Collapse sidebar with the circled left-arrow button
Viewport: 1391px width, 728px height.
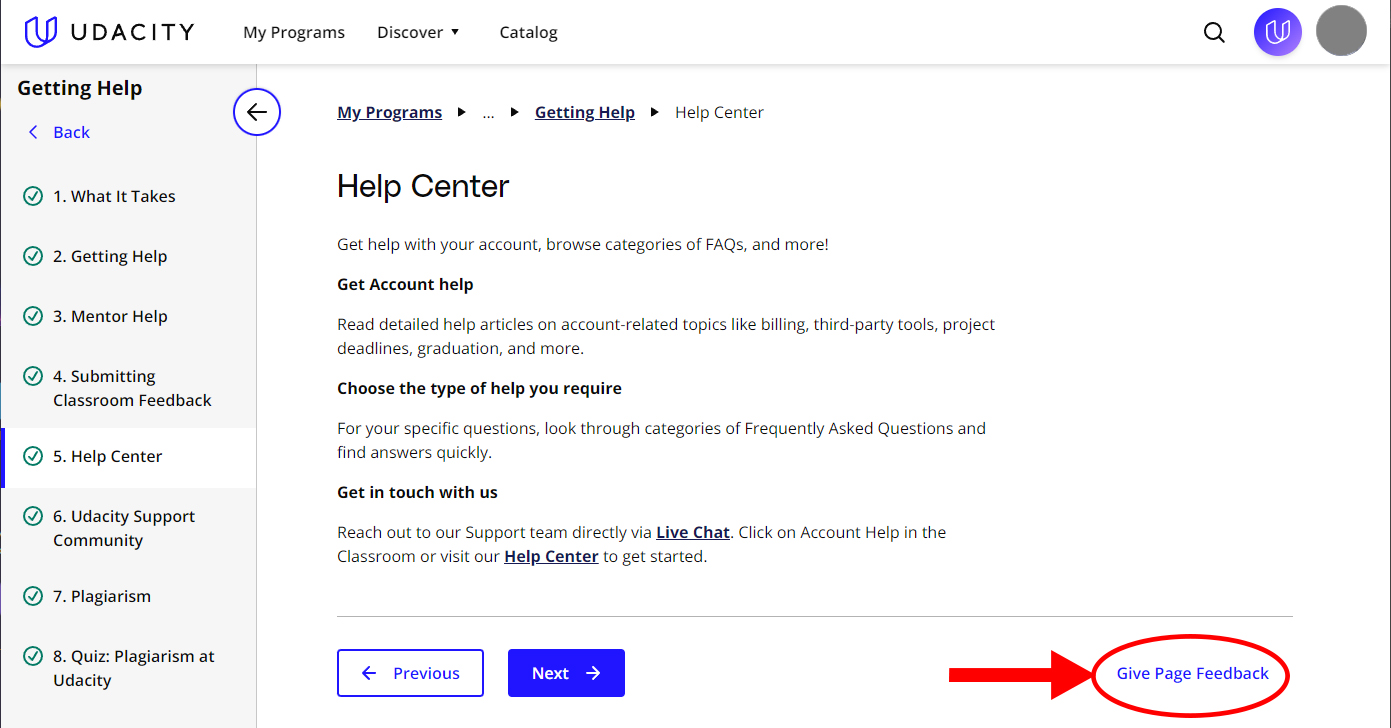pos(257,112)
